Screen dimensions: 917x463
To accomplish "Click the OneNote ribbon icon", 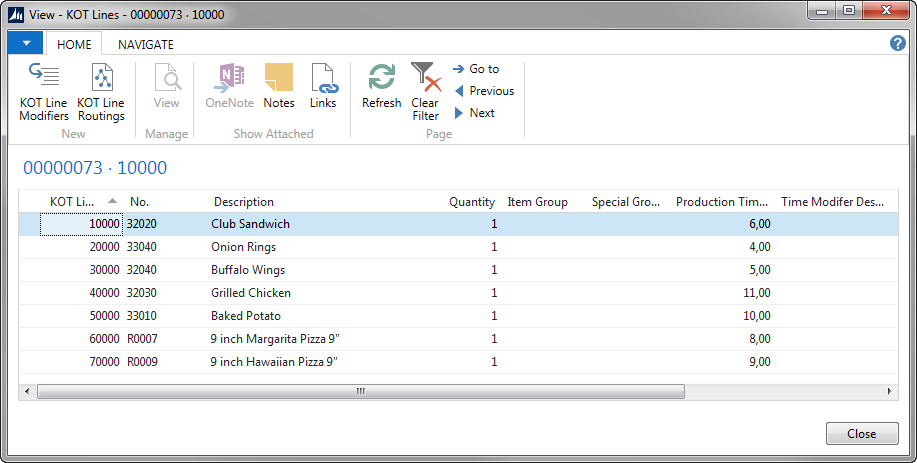I will 229,87.
